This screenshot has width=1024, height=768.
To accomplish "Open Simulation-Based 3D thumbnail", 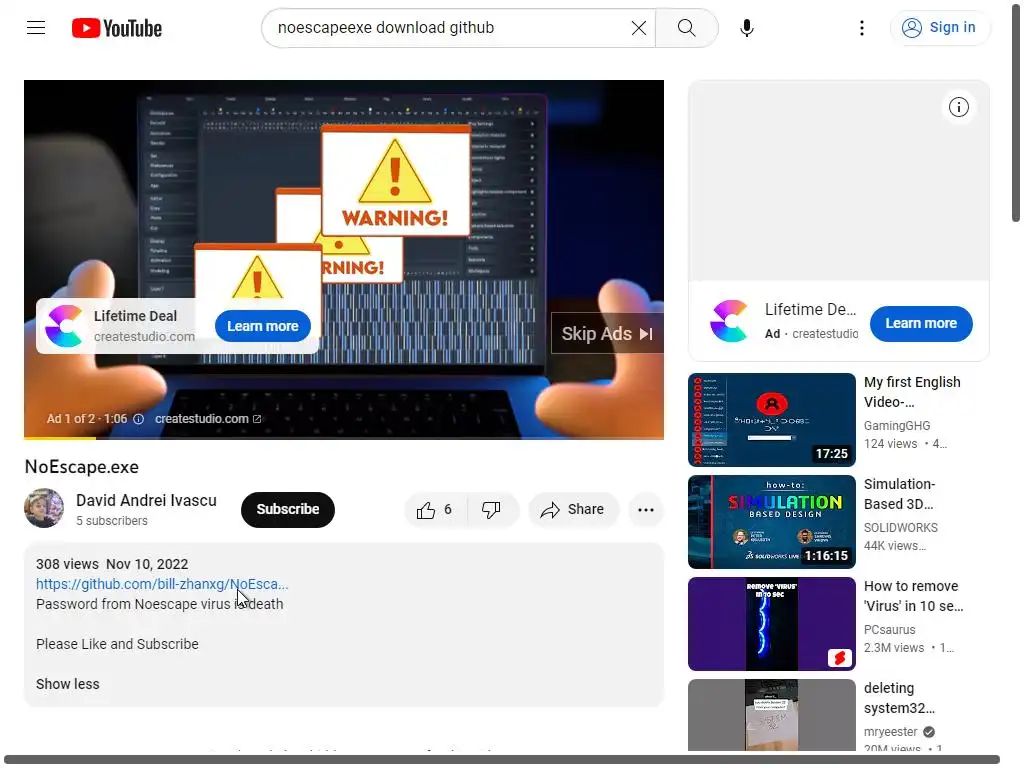I will (x=771, y=522).
